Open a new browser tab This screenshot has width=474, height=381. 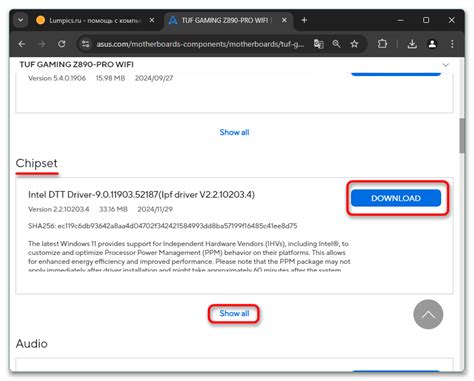(304, 20)
